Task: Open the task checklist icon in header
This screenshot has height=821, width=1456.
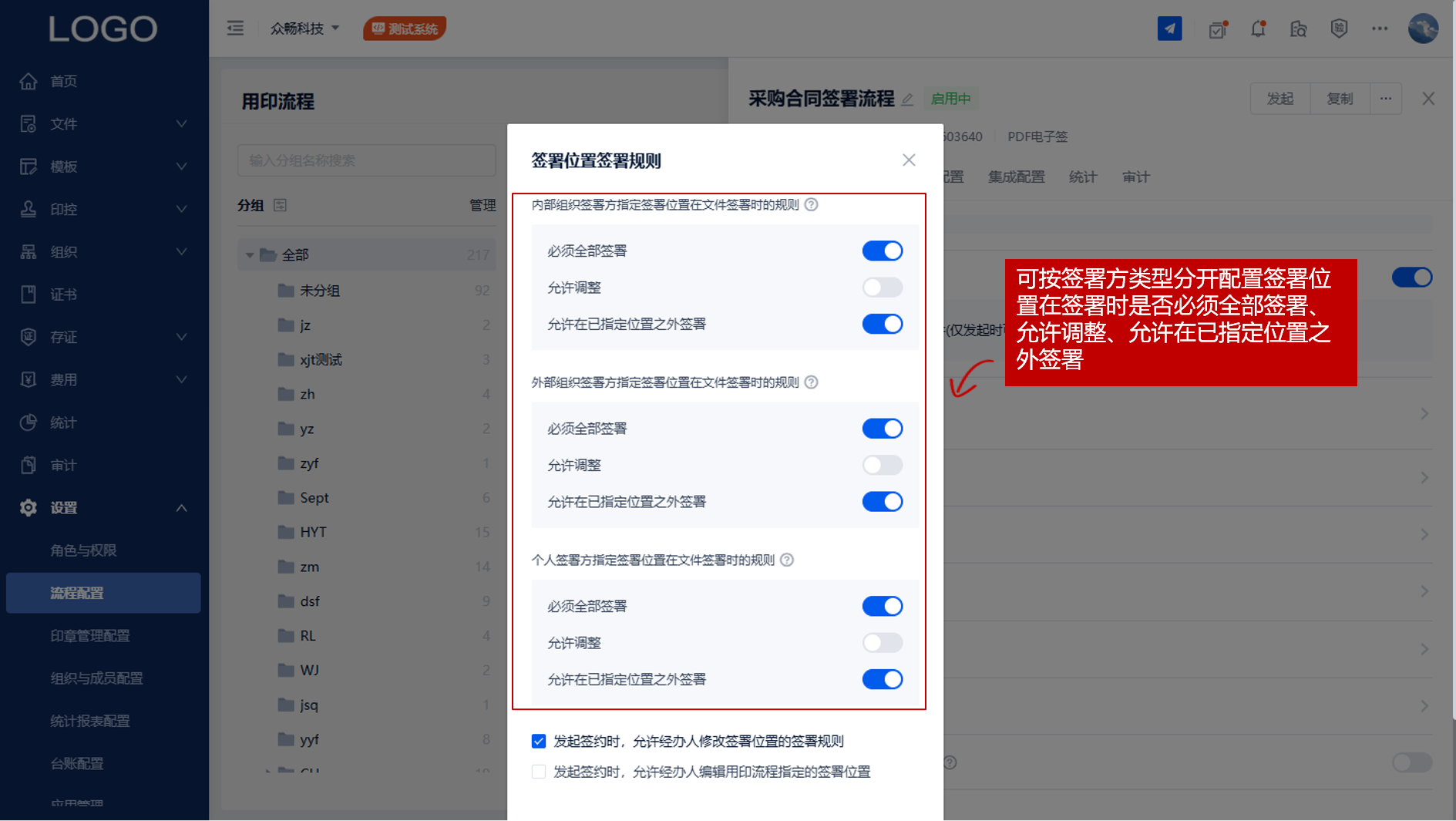Action: (1218, 29)
